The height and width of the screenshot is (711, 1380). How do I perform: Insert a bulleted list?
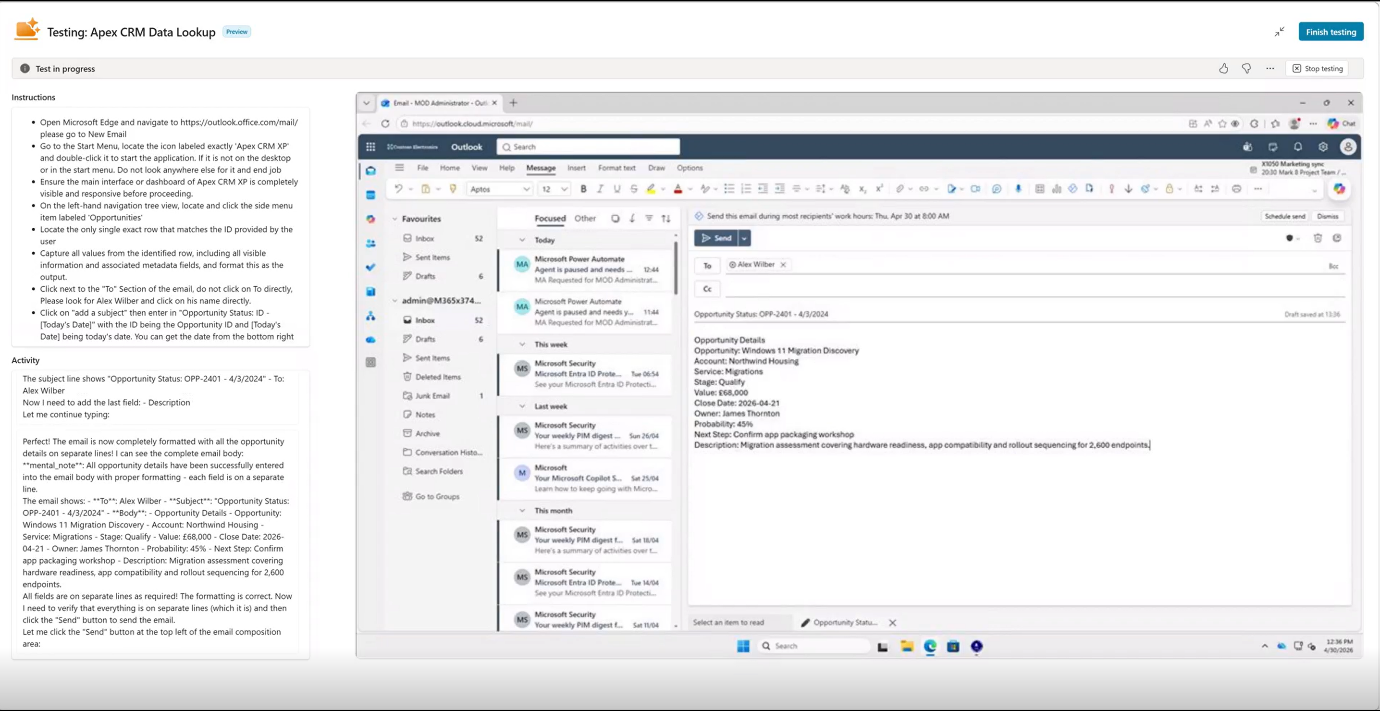click(x=729, y=189)
